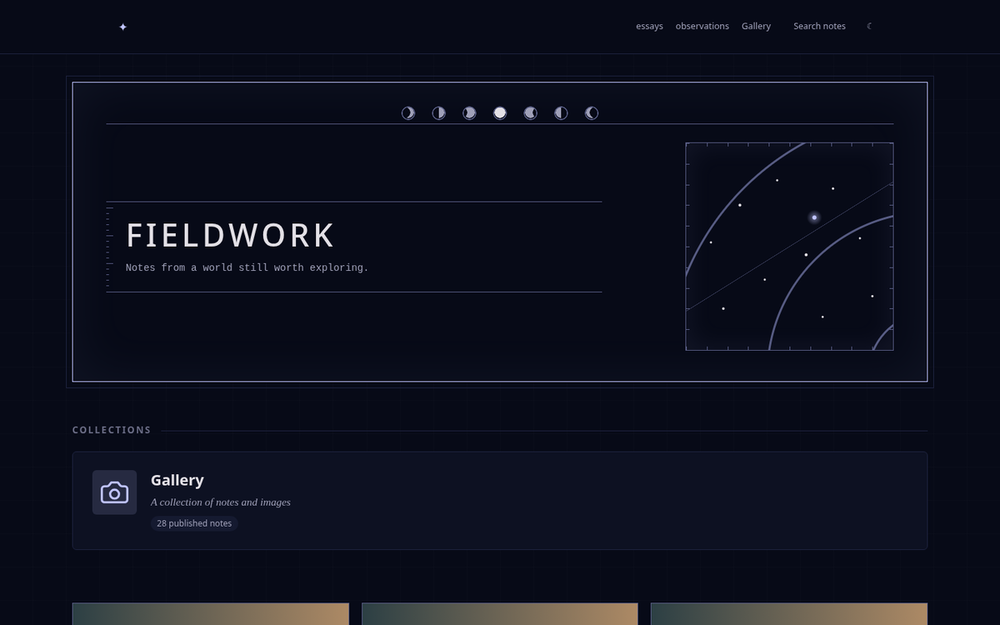Go to the observations page
1000x625 pixels.
[702, 26]
